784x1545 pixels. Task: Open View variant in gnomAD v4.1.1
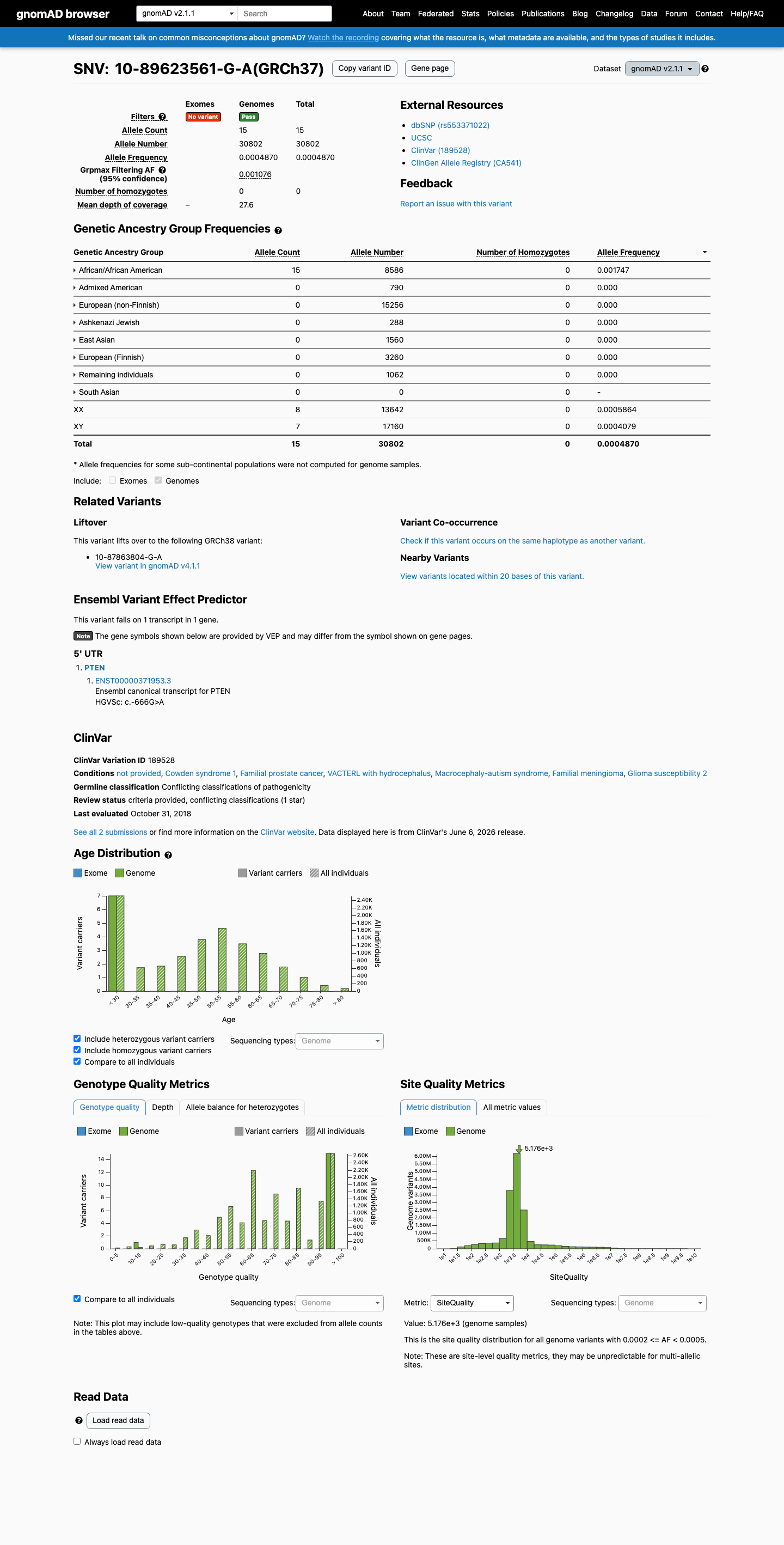tap(148, 566)
